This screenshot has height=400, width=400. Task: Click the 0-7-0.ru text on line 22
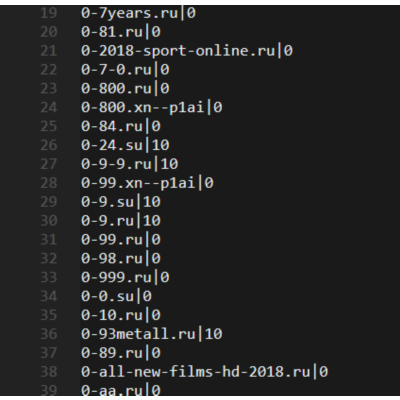[116, 70]
